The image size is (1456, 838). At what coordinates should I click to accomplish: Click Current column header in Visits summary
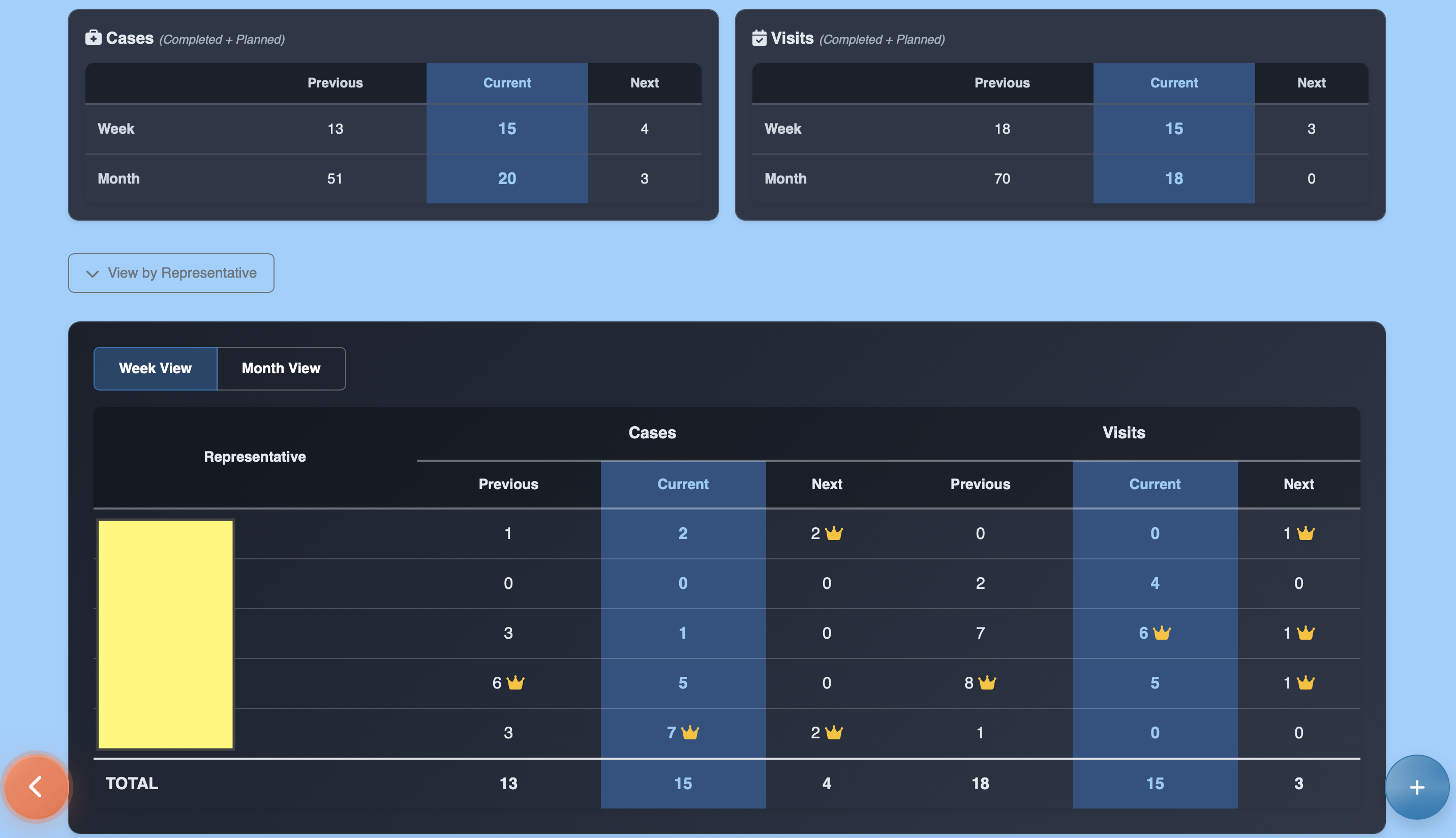tap(1173, 83)
